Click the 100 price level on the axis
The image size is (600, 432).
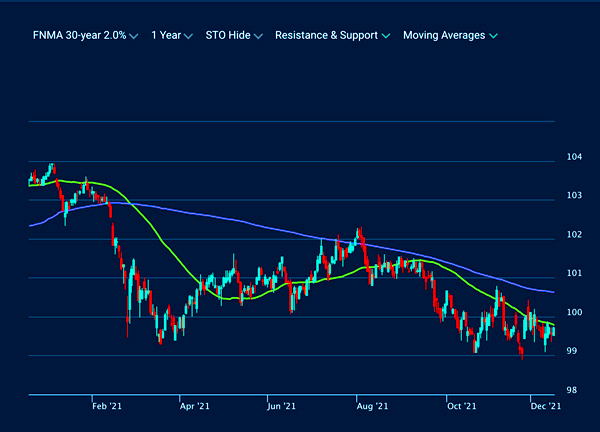[x=574, y=313]
